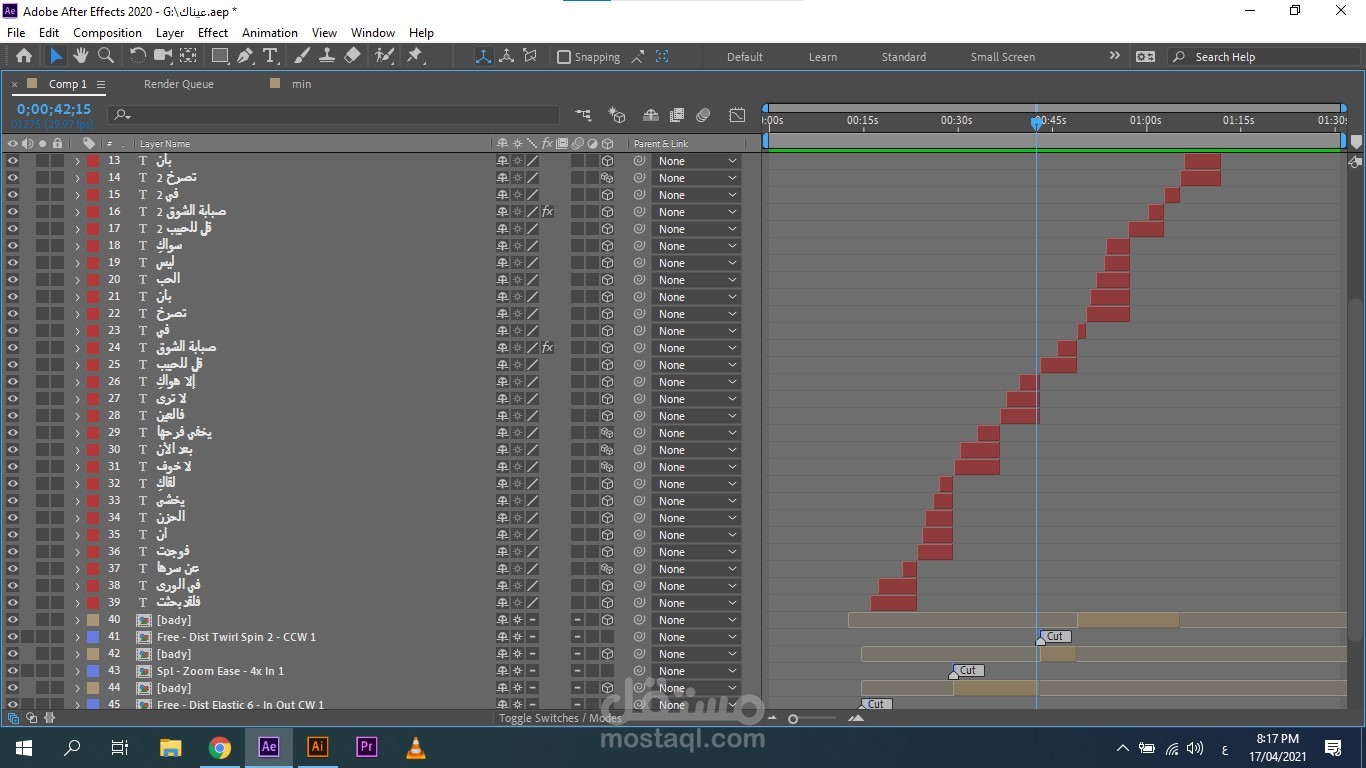Hide layer 13 using its eye icon
This screenshot has height=768, width=1366.
coord(12,160)
